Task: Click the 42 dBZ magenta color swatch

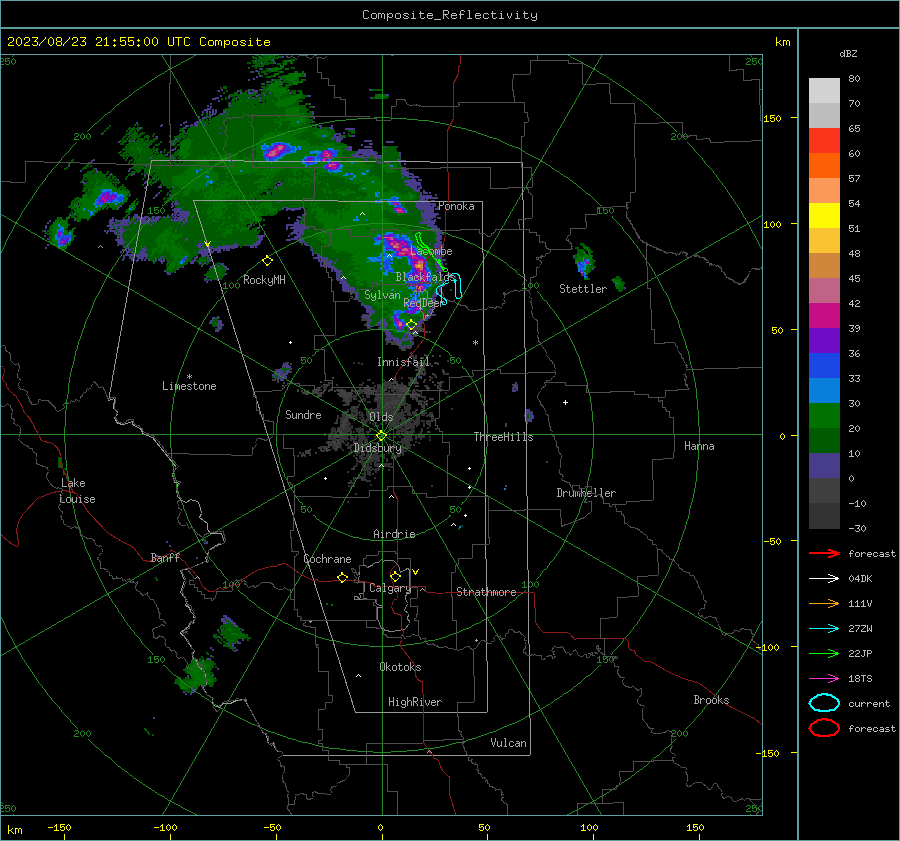Action: [824, 316]
